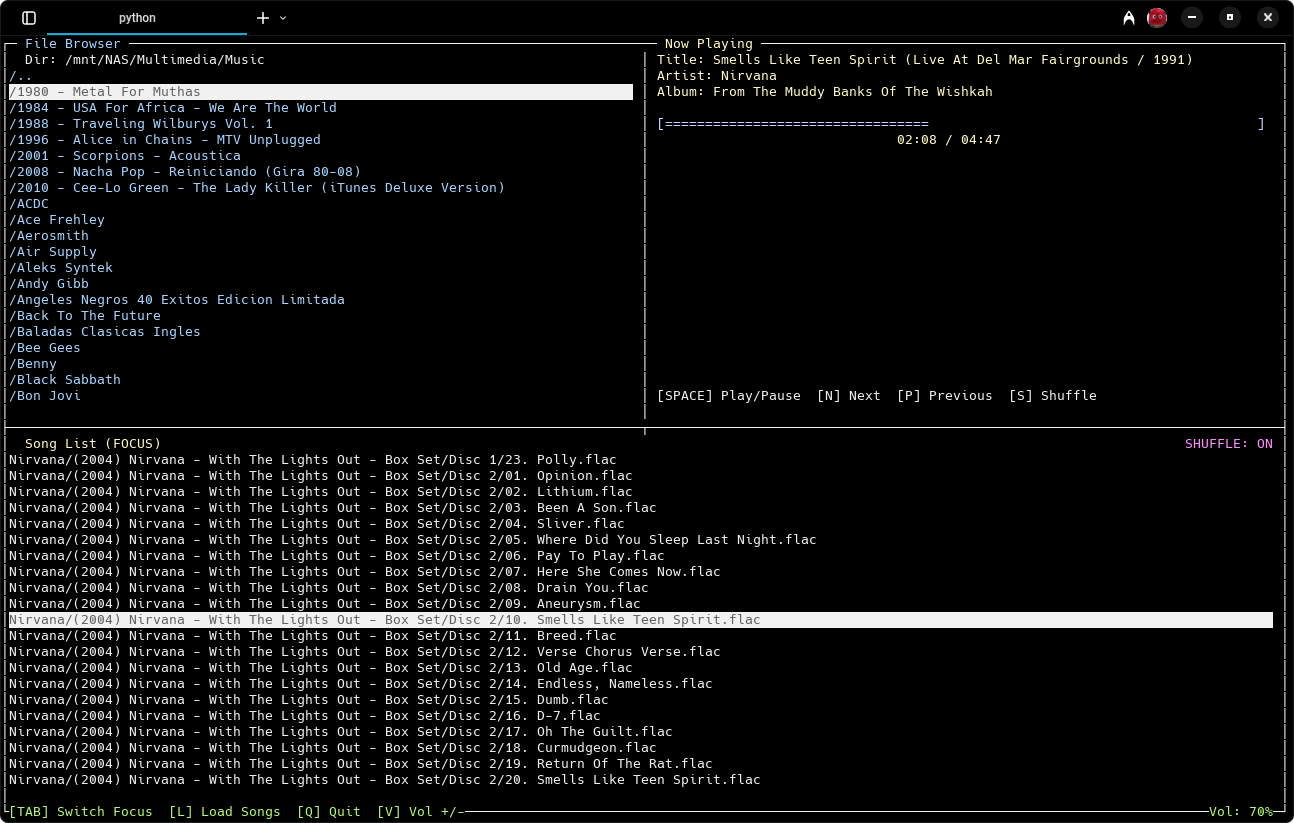Select song Disc 2/06. Pay To Play.flac
1294x823 pixels.
click(x=337, y=556)
